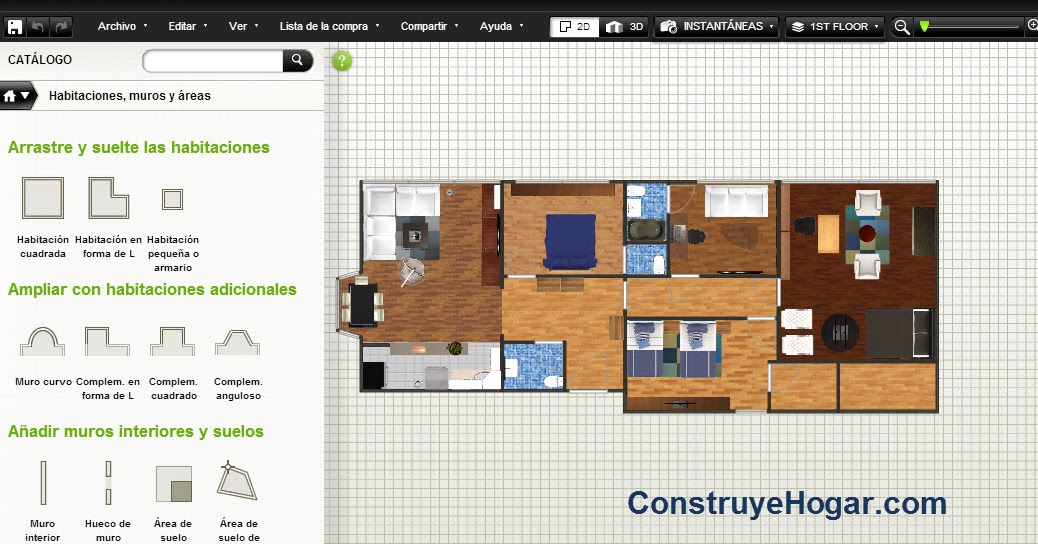Select the polygon Área de suelo de forma icon

click(236, 480)
